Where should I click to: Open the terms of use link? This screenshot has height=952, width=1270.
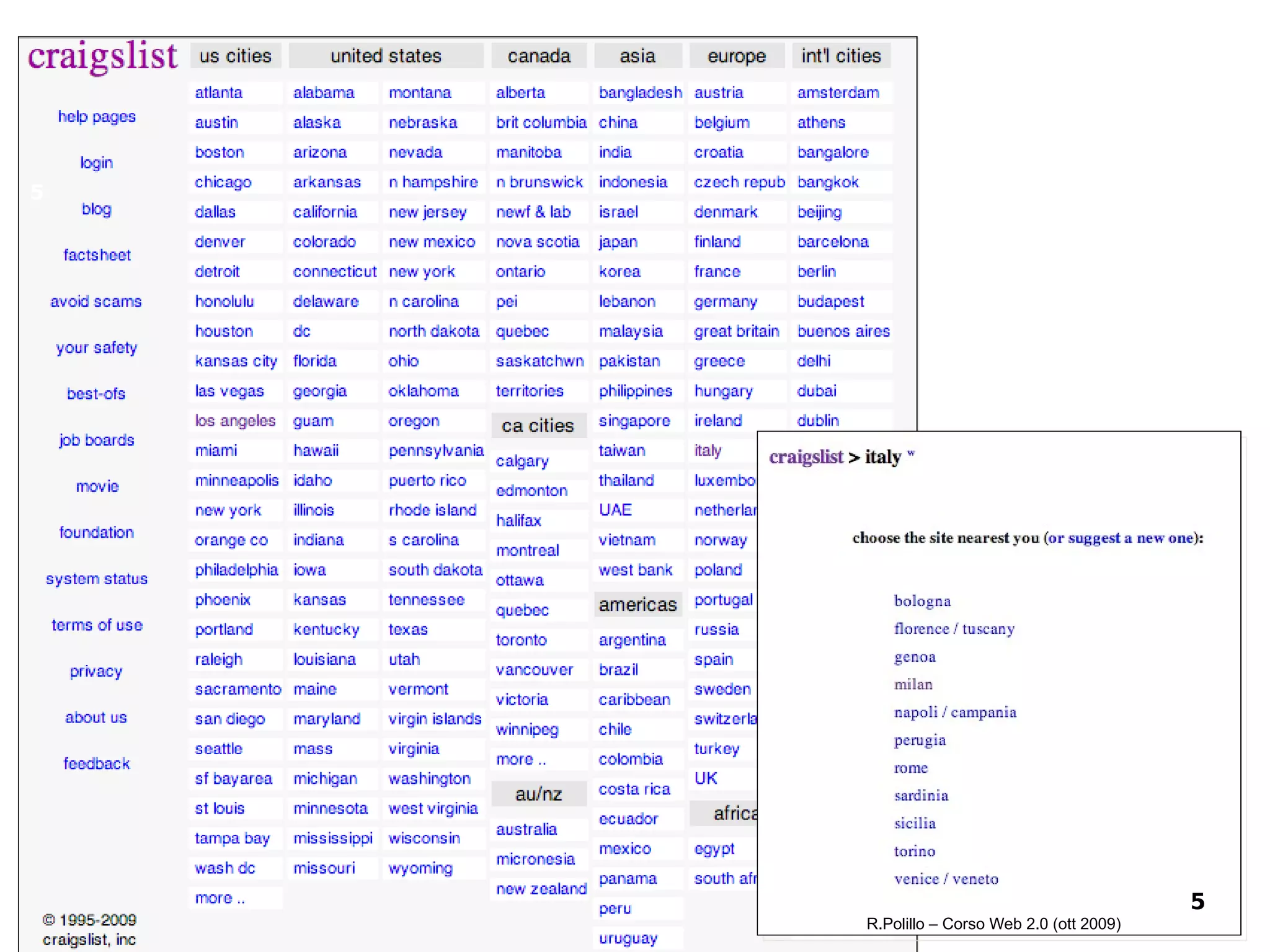pyautogui.click(x=97, y=625)
